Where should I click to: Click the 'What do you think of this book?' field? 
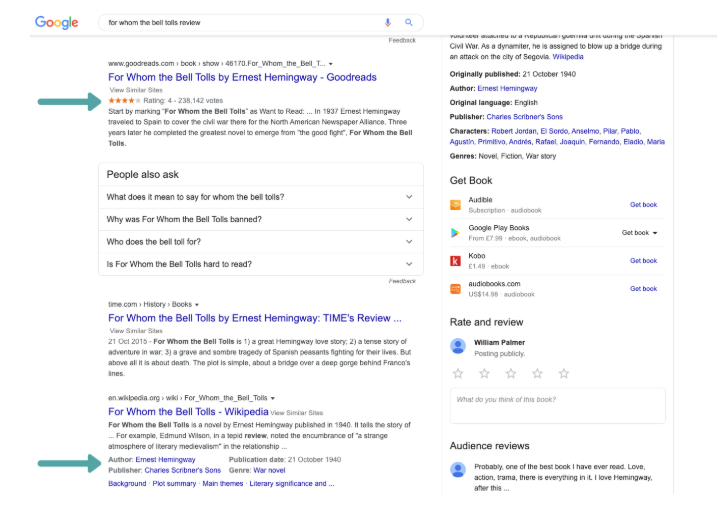557,405
